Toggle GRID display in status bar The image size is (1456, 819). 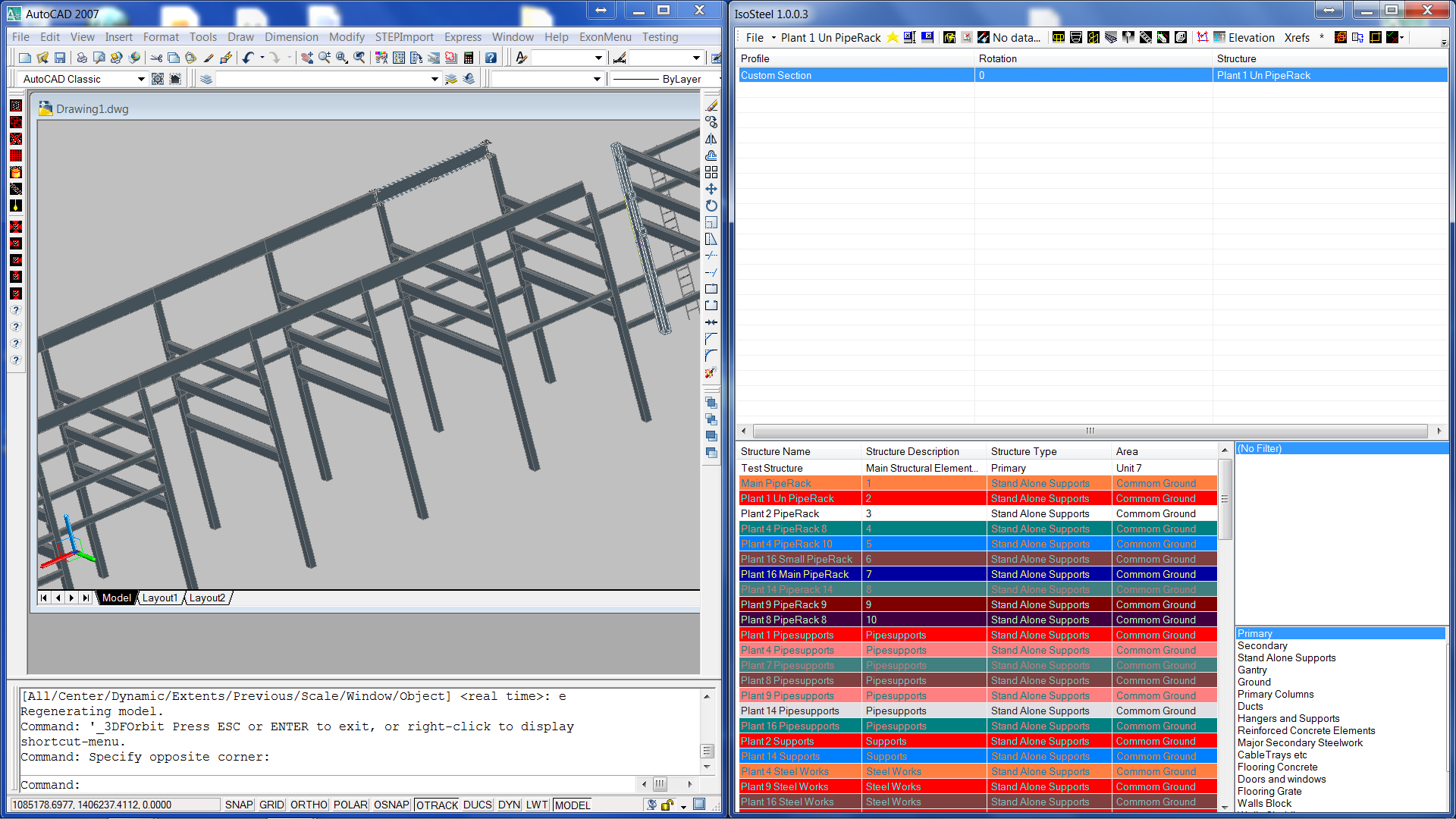tap(271, 805)
